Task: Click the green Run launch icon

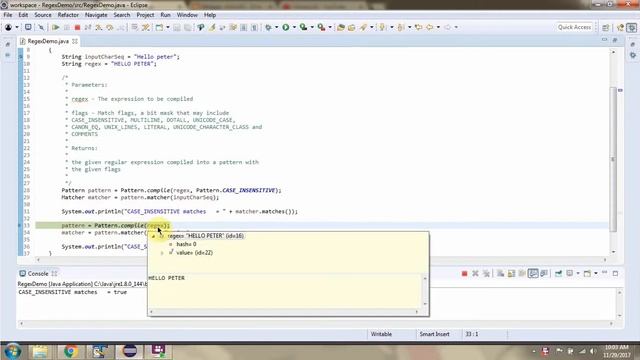Action: point(286,27)
